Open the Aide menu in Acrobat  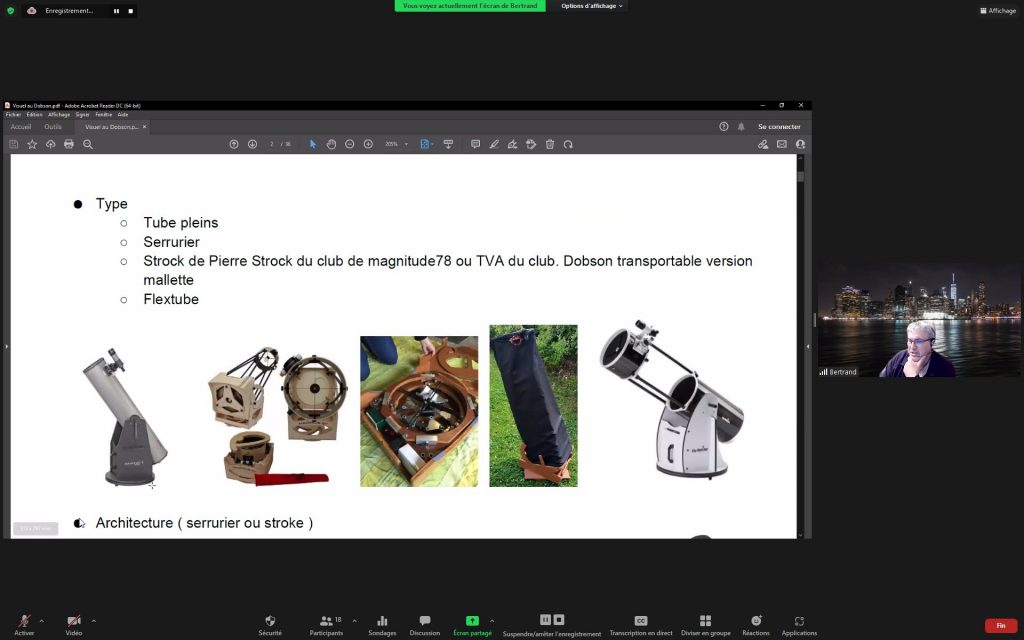point(123,115)
